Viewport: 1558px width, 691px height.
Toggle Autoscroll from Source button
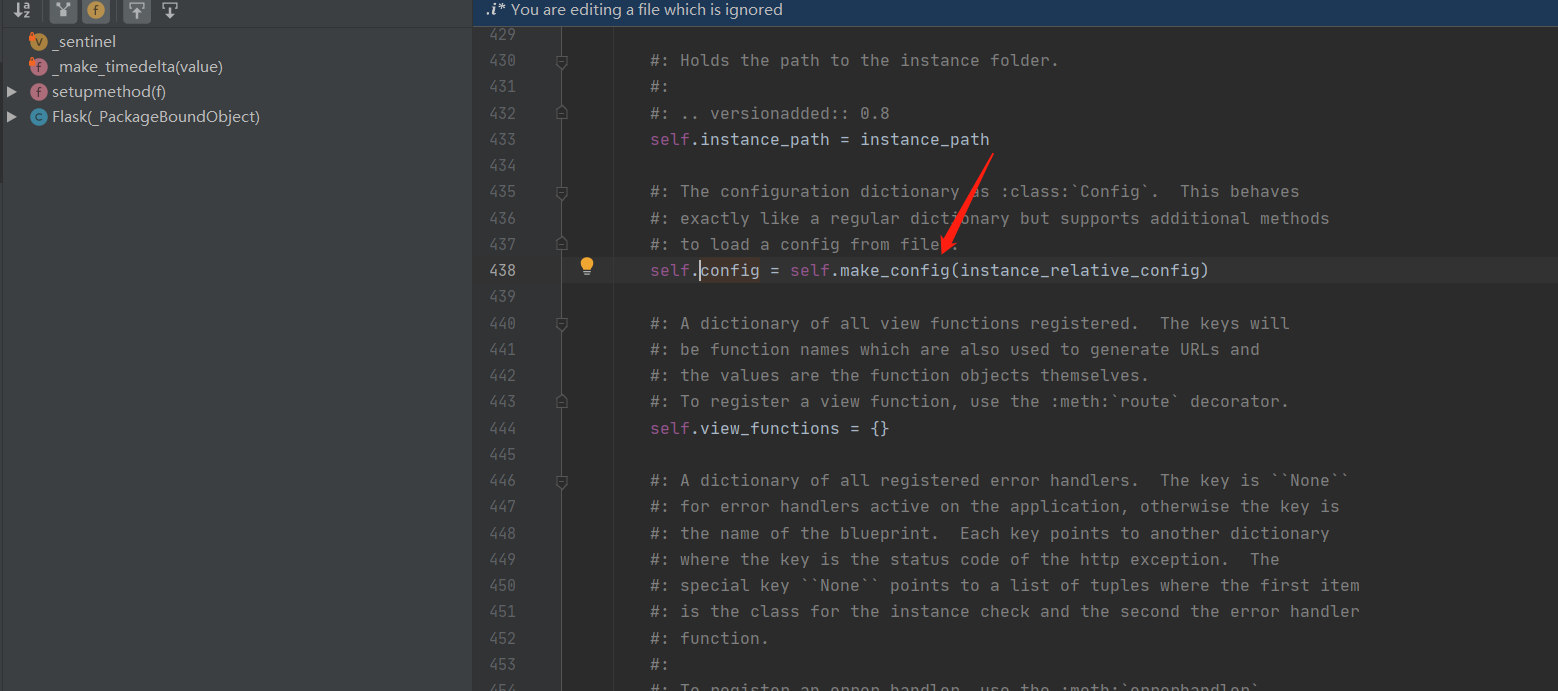tap(170, 11)
